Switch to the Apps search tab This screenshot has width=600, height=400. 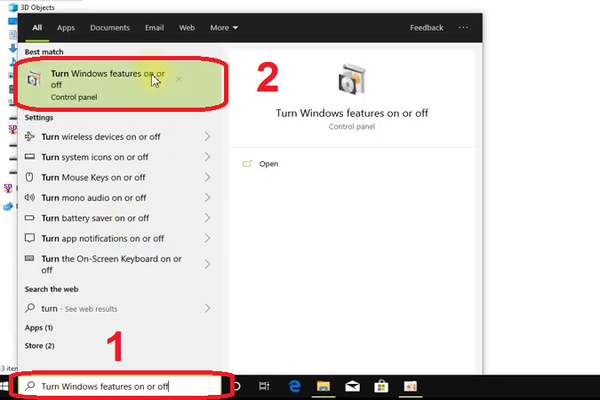[x=66, y=28]
